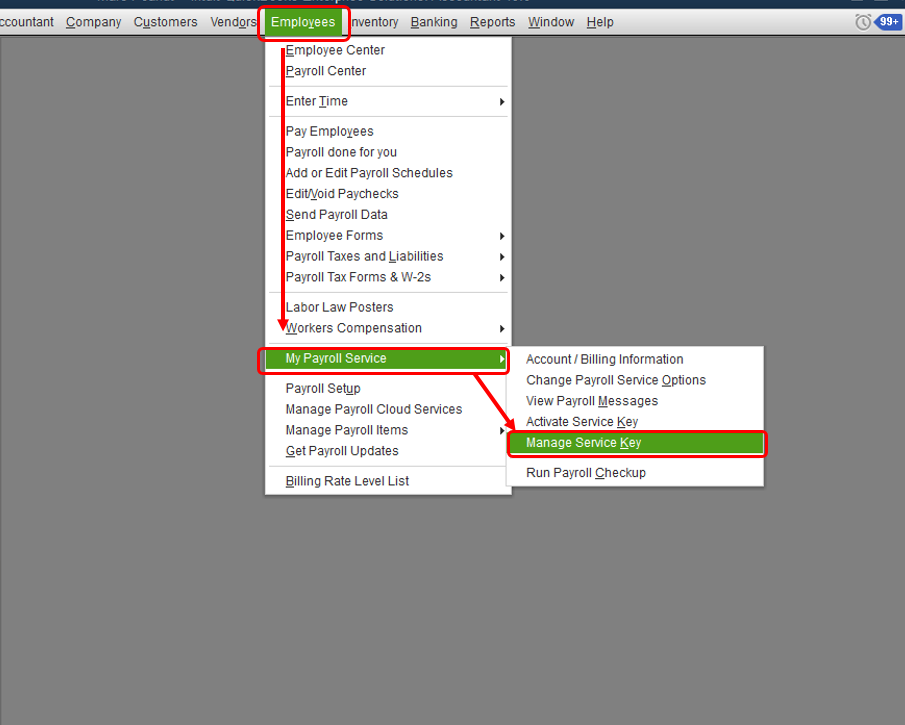This screenshot has height=725, width=905.
Task: Click Manage Service Key
Action: 635,443
